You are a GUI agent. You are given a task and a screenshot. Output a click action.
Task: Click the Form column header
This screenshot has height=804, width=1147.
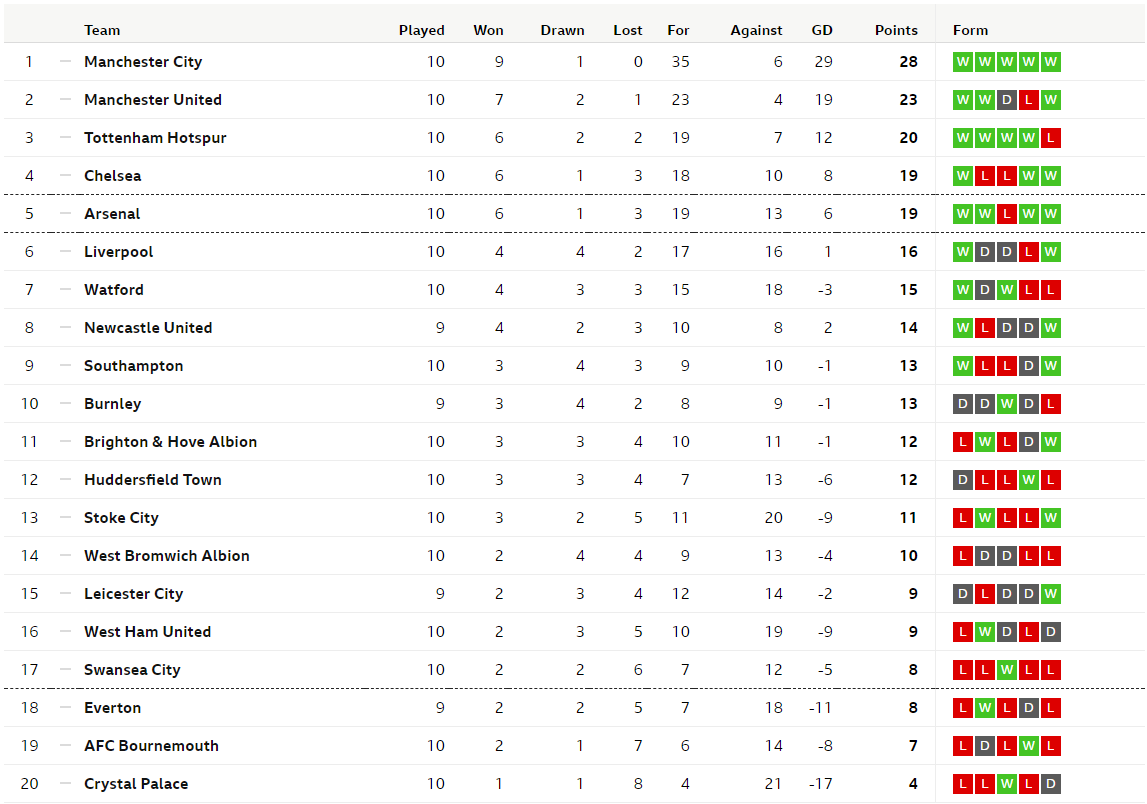[970, 30]
